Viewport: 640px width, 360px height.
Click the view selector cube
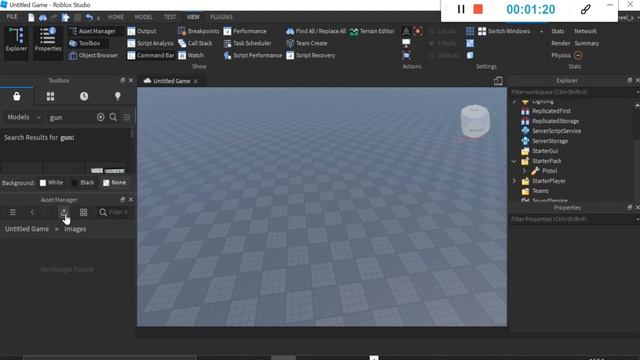(x=475, y=121)
